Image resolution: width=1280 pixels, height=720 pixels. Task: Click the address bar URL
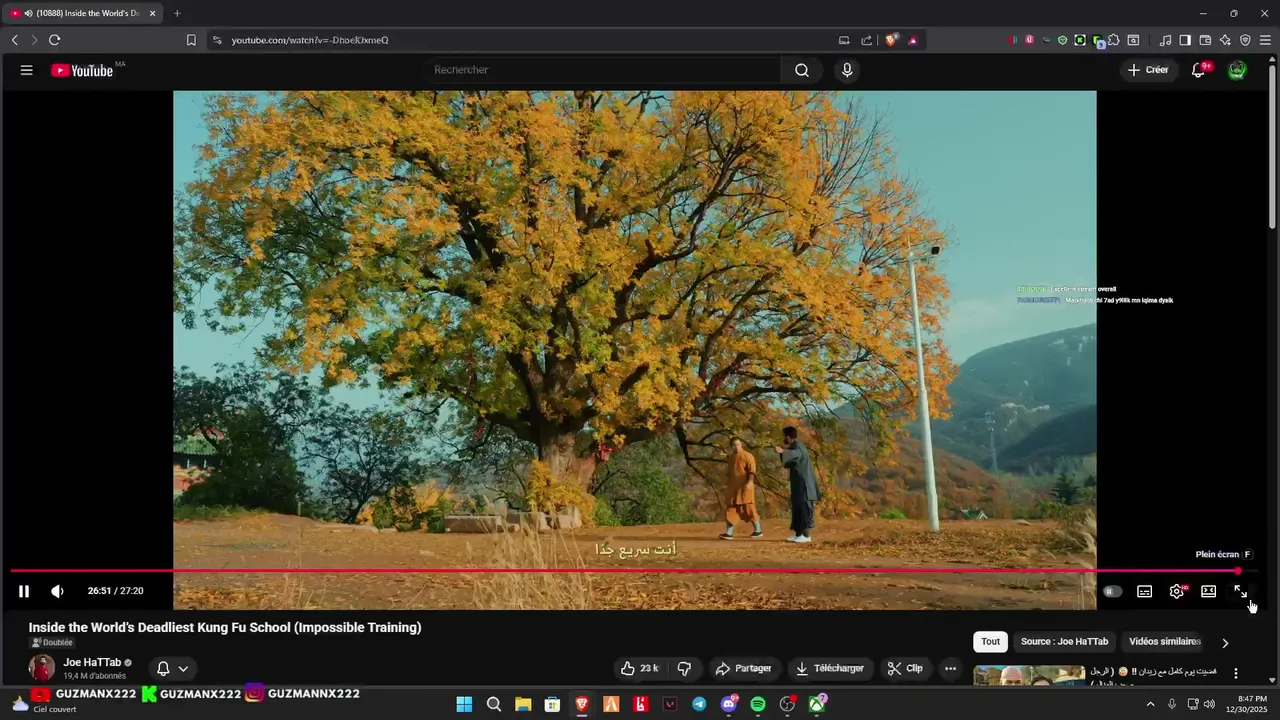coord(310,40)
